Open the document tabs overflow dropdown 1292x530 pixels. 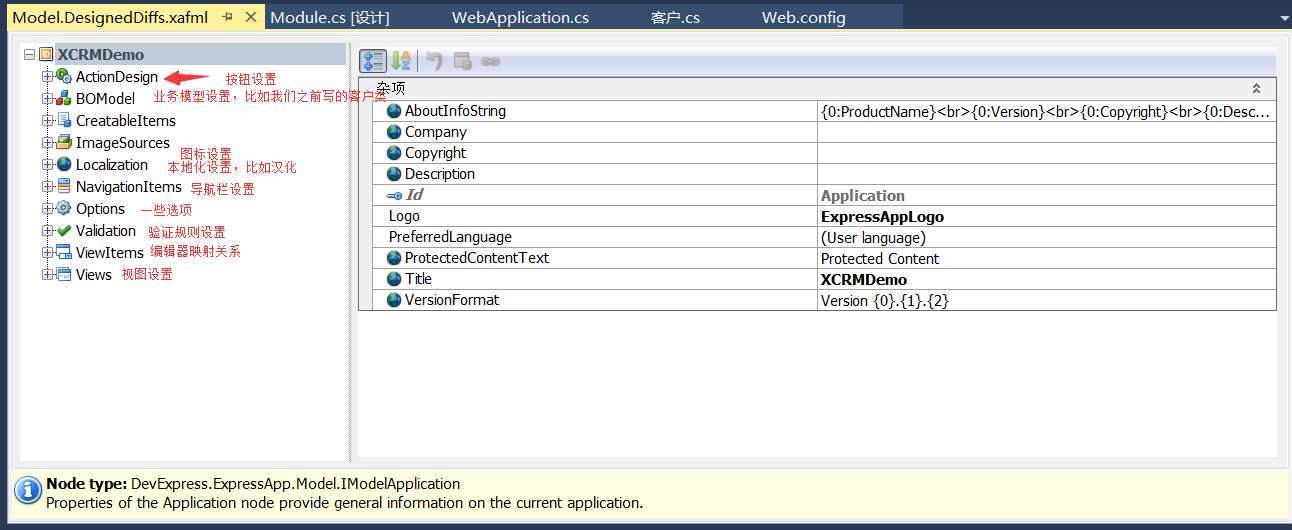tap(1283, 18)
